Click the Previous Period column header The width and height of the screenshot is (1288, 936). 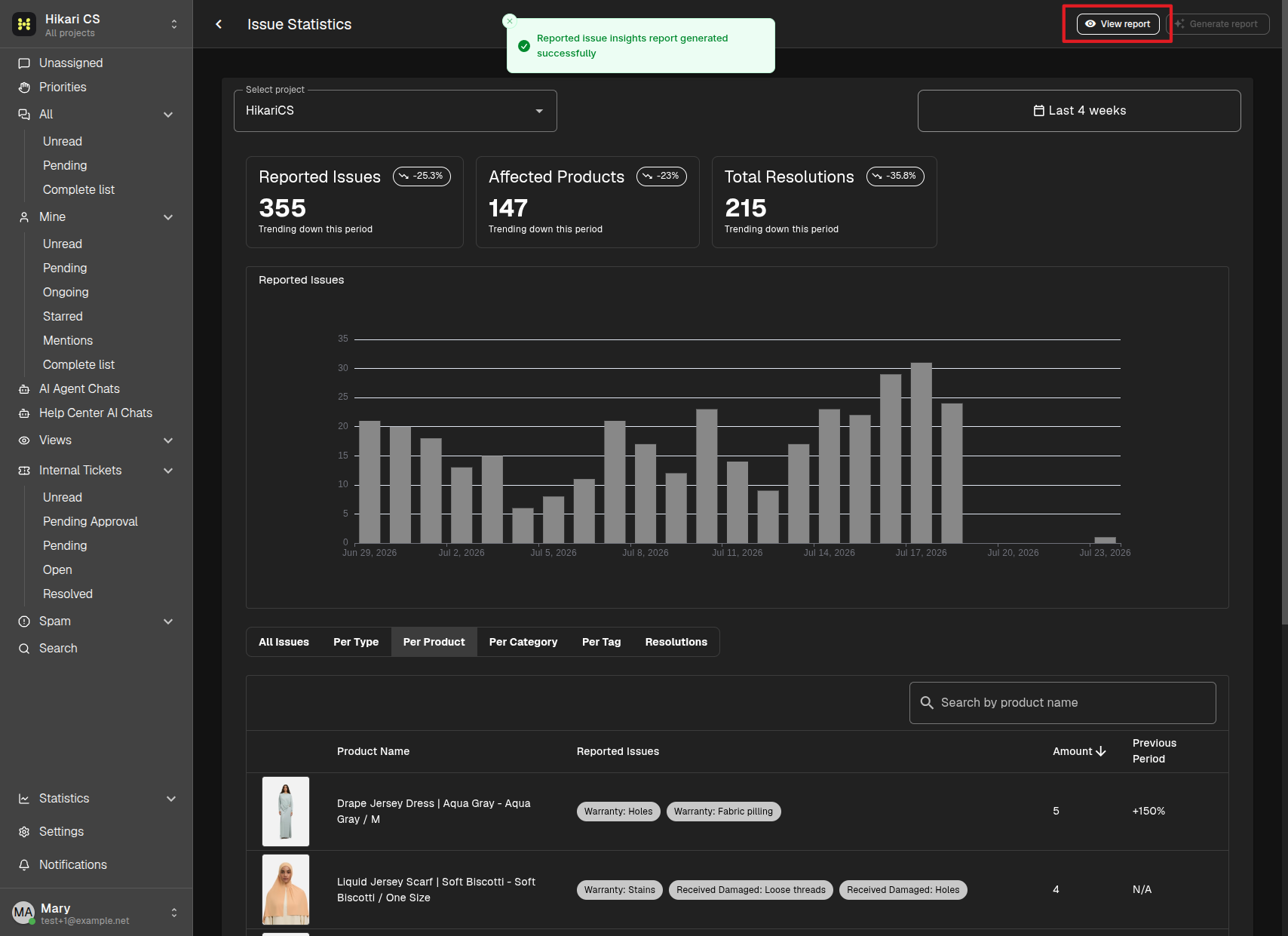pos(1155,751)
